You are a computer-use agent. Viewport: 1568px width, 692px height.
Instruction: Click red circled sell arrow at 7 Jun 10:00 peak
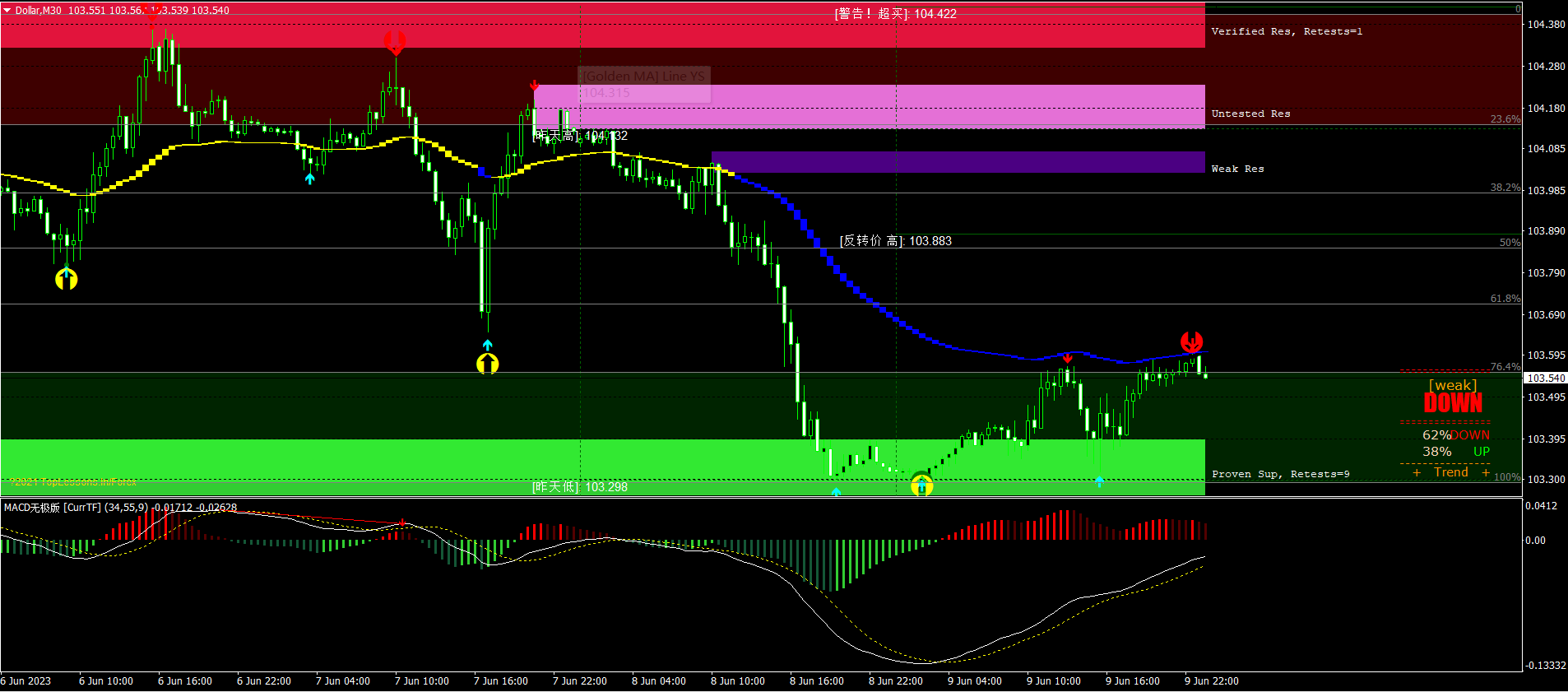pyautogui.click(x=395, y=42)
